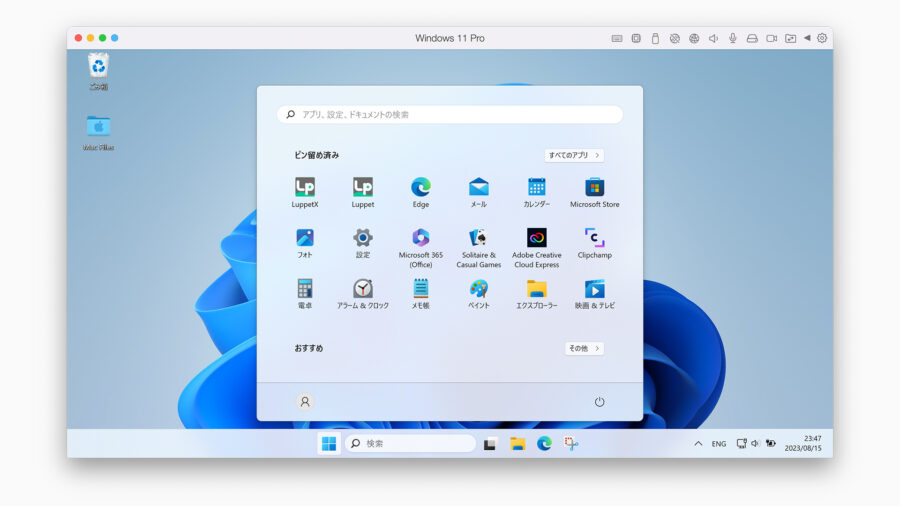Image resolution: width=900 pixels, height=506 pixels.
Task: Click the Start menu search field
Action: point(450,115)
